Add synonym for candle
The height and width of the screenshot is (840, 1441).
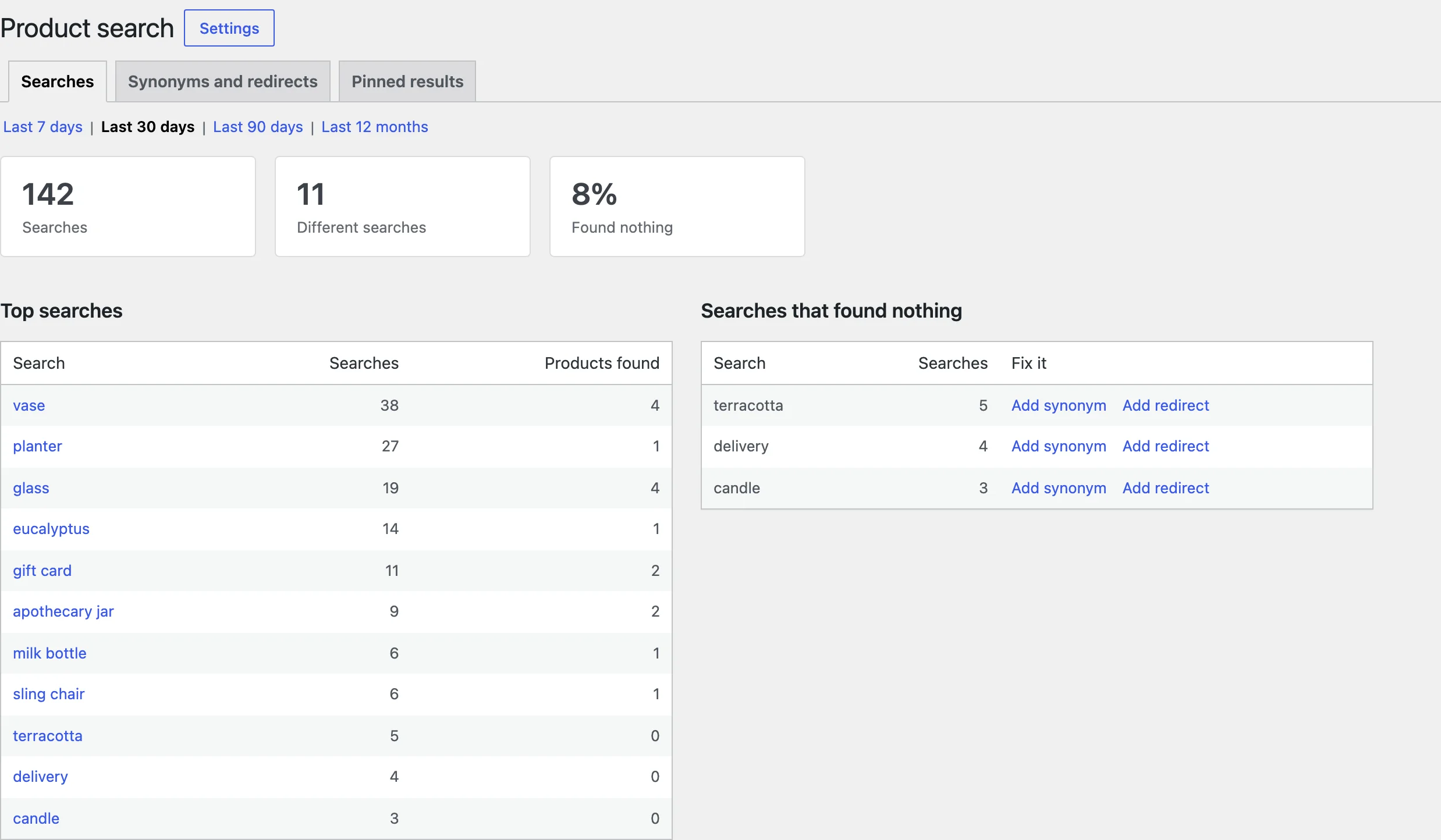point(1059,488)
